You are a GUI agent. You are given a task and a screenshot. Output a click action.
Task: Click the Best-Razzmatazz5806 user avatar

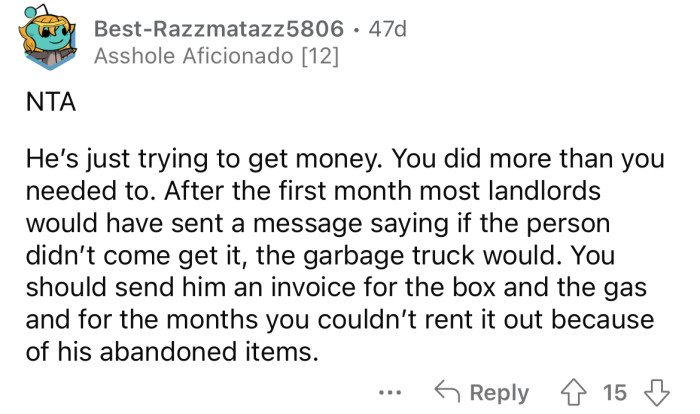47,42
